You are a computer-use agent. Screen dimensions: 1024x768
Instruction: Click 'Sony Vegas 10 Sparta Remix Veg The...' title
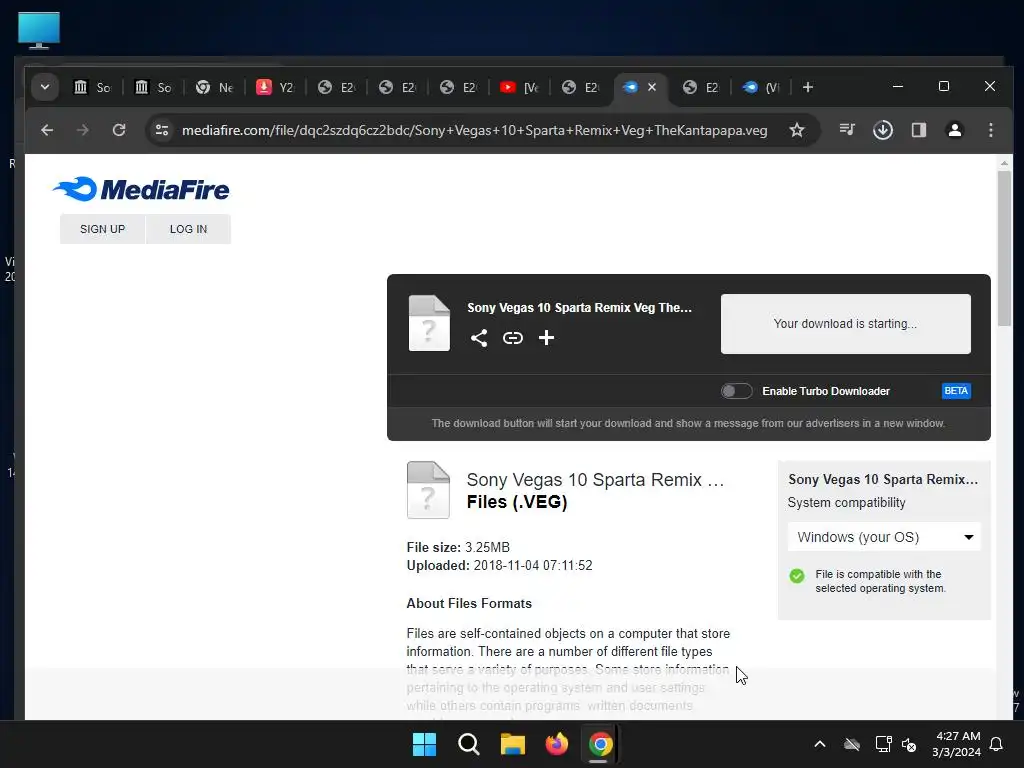[579, 308]
